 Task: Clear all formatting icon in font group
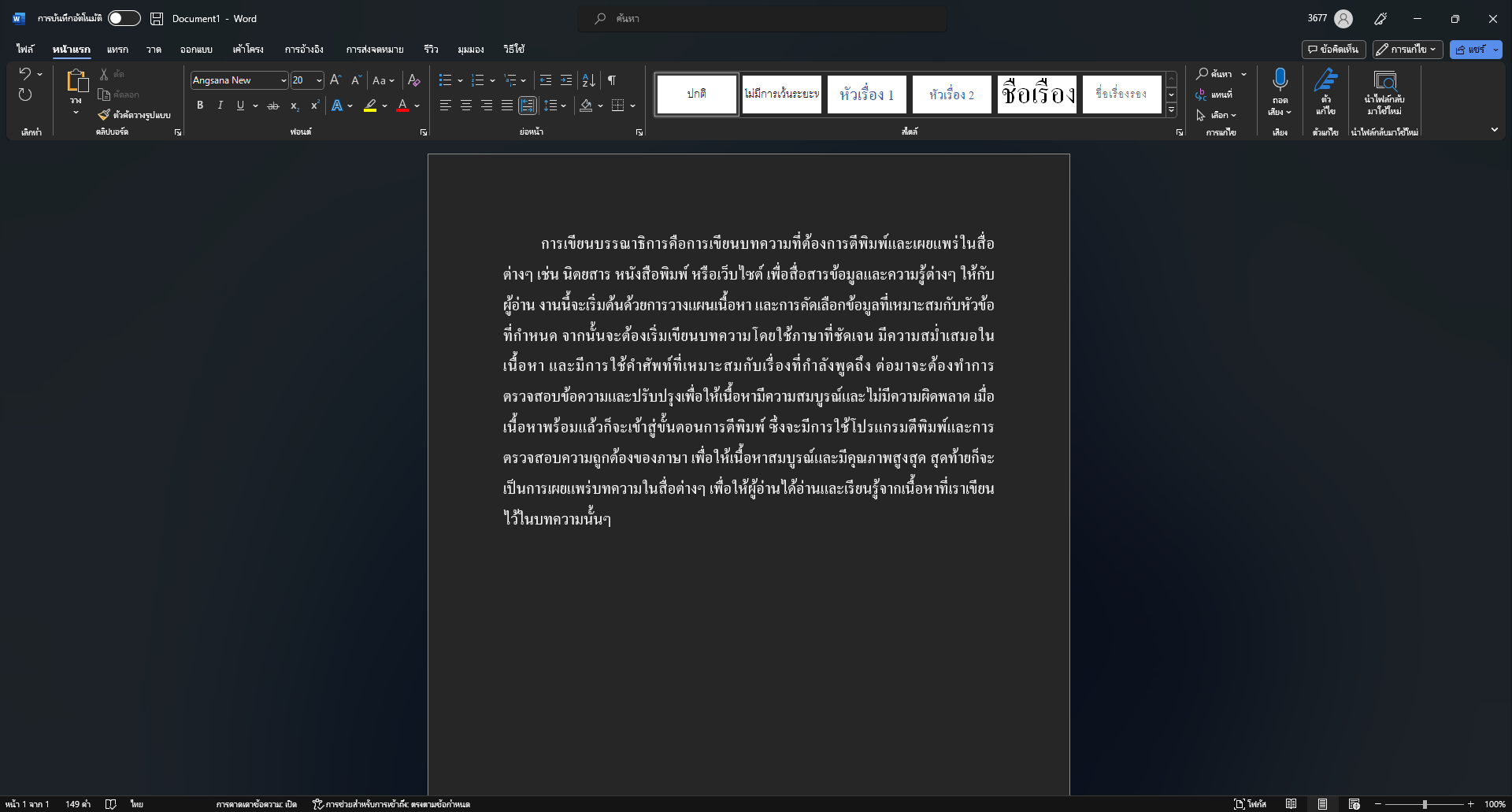pos(413,80)
